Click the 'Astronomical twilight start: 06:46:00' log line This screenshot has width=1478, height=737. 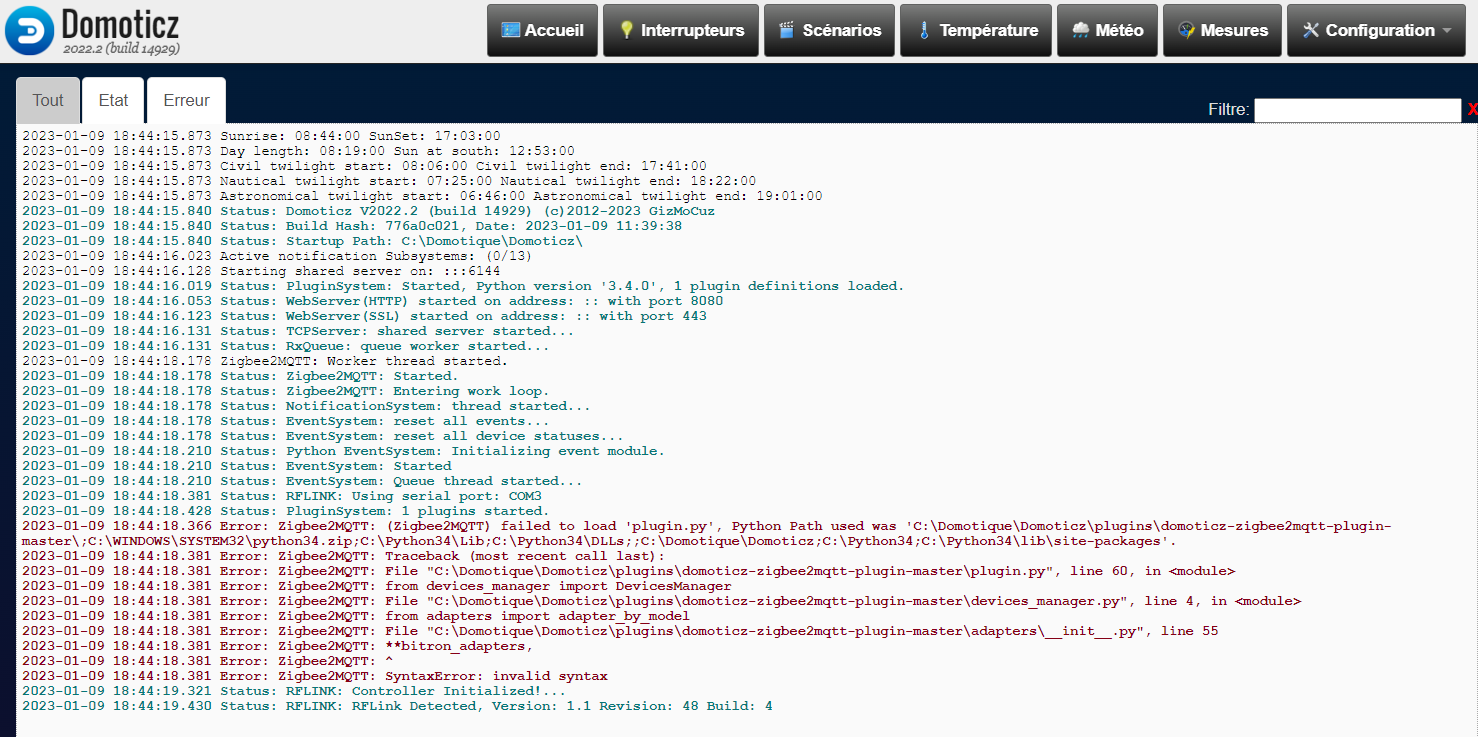422,196
